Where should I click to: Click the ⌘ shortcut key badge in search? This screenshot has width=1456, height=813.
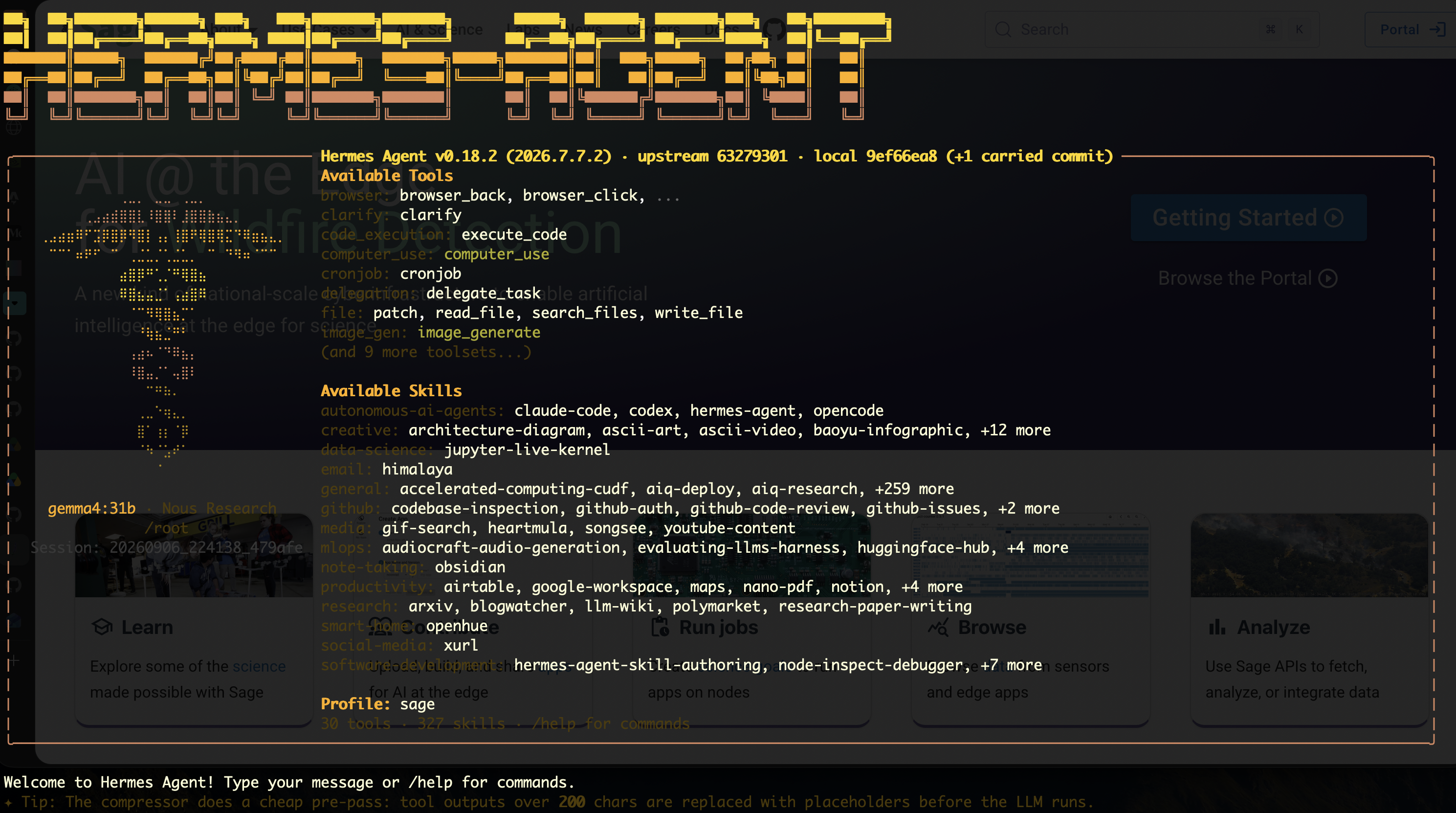[x=1271, y=29]
